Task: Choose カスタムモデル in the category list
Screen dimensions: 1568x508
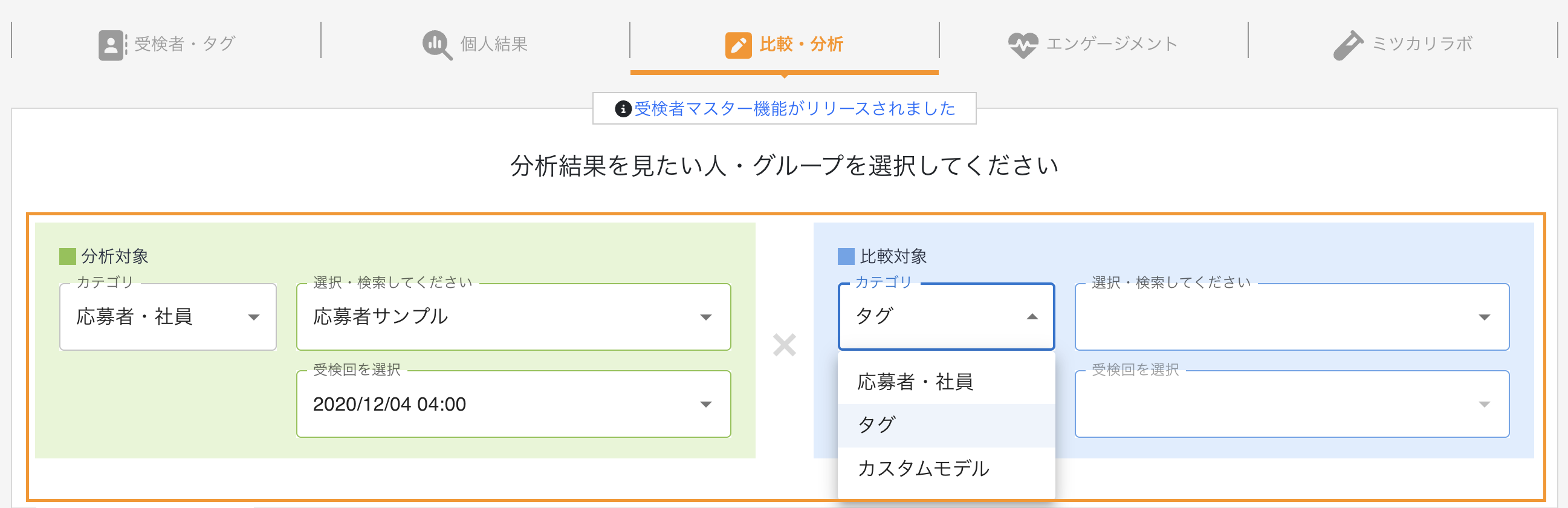Action: pos(923,469)
